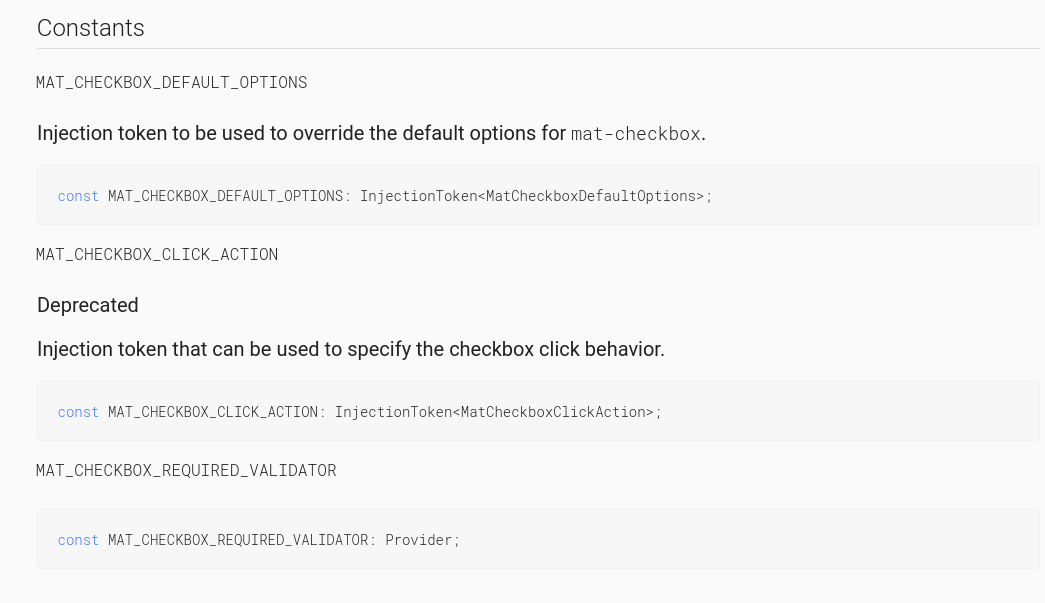
Task: Select the MAT_CHECKBOX_CLICK_ACTION heading
Action: click(x=157, y=254)
